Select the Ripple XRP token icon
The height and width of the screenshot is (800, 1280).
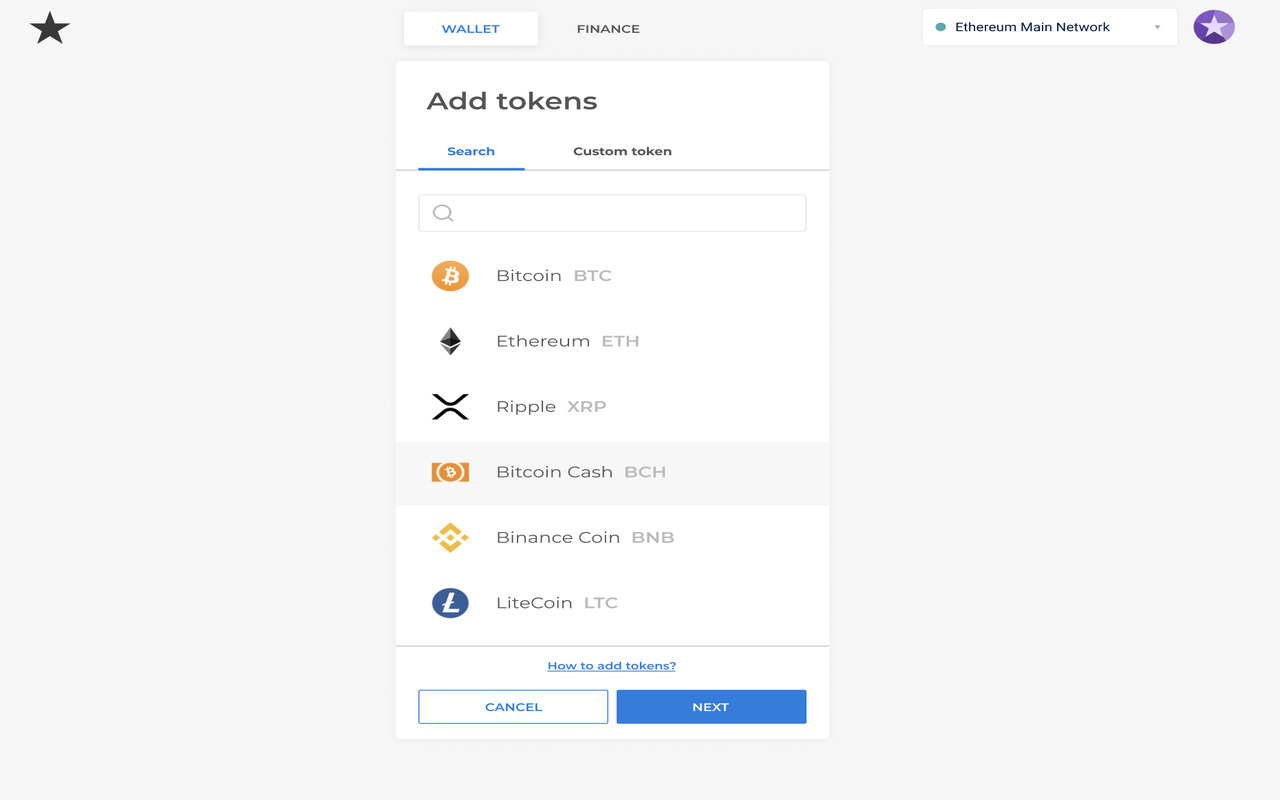pyautogui.click(x=450, y=406)
